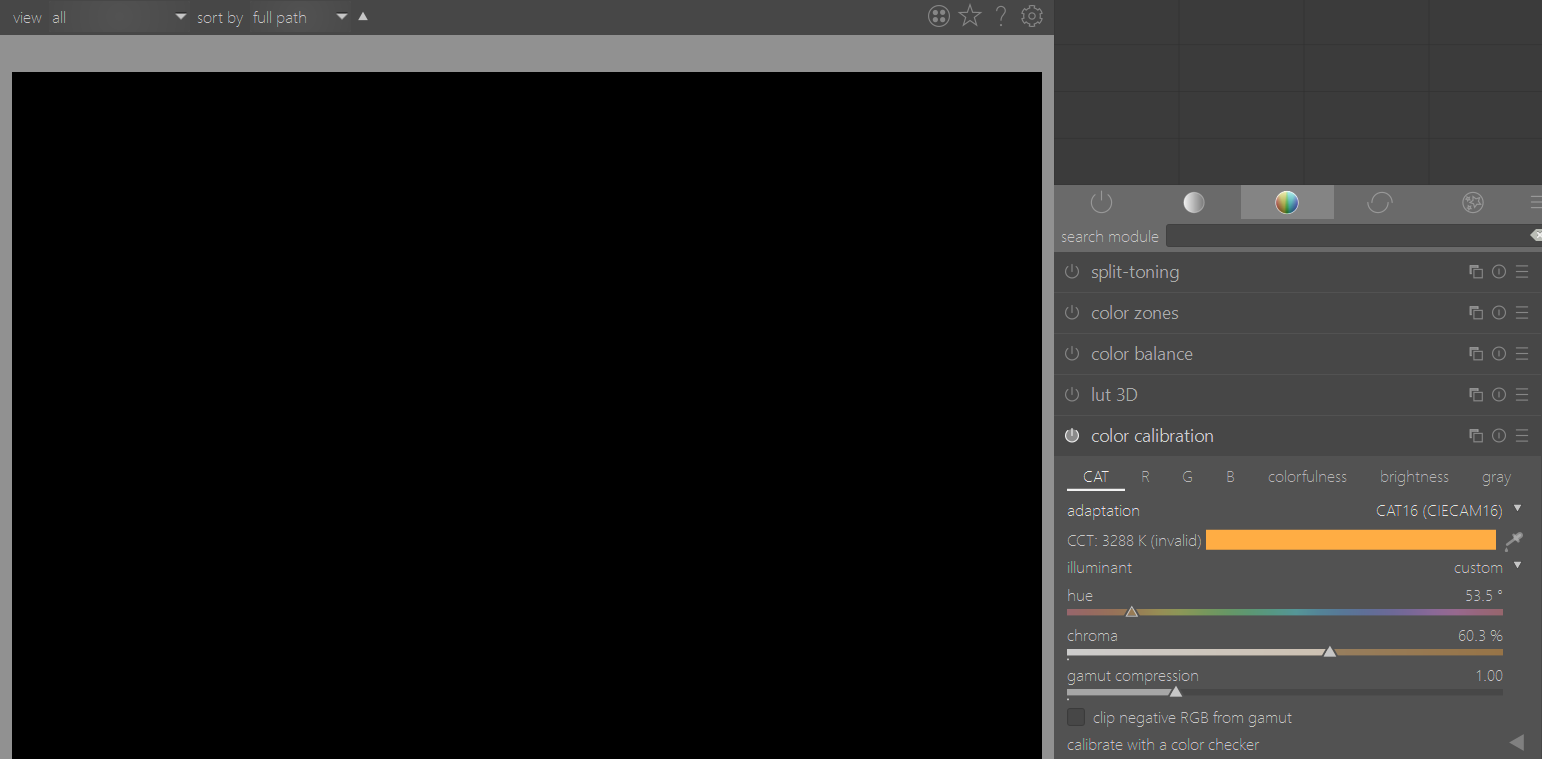Pick the illuminant with the color picker eyedropper
Viewport: 1542px width, 759px height.
pos(1514,540)
